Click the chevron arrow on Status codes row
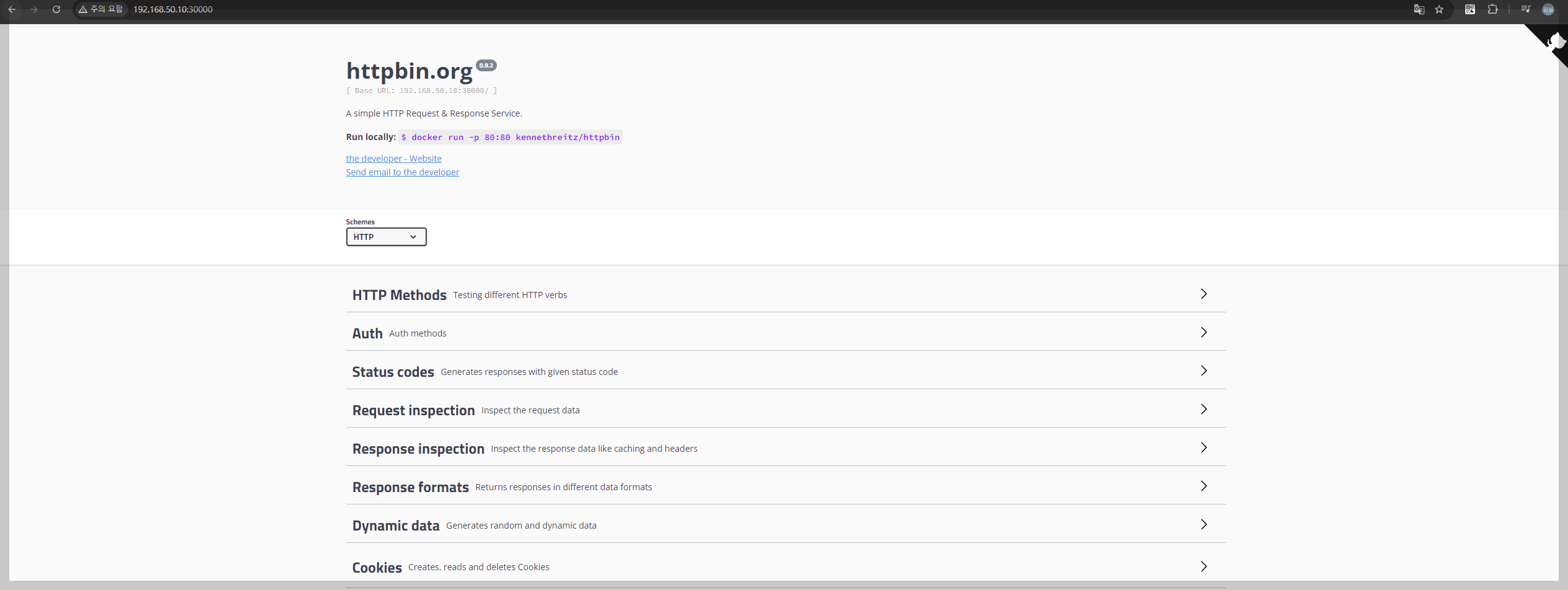Screen dimensions: 1568x590 pyautogui.click(x=1204, y=371)
